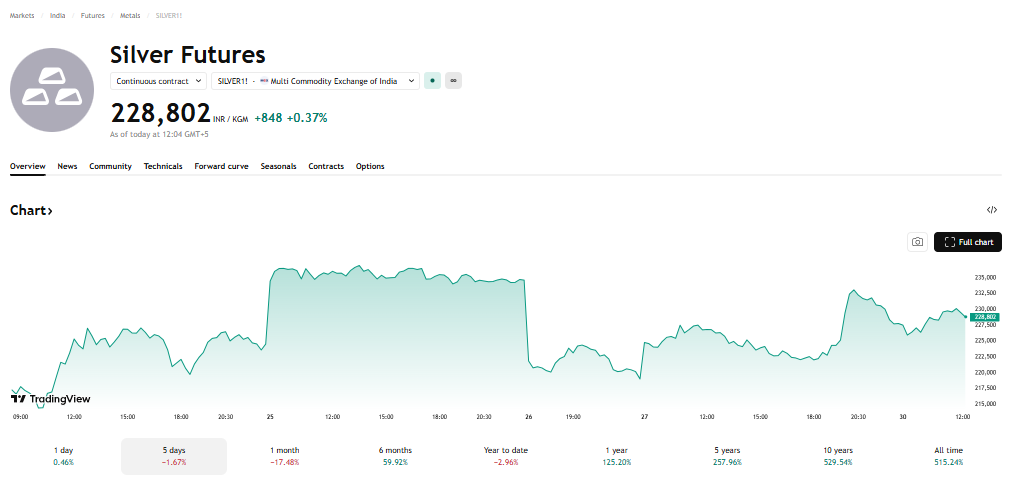Switch to the Forward curve tab

click(x=222, y=166)
